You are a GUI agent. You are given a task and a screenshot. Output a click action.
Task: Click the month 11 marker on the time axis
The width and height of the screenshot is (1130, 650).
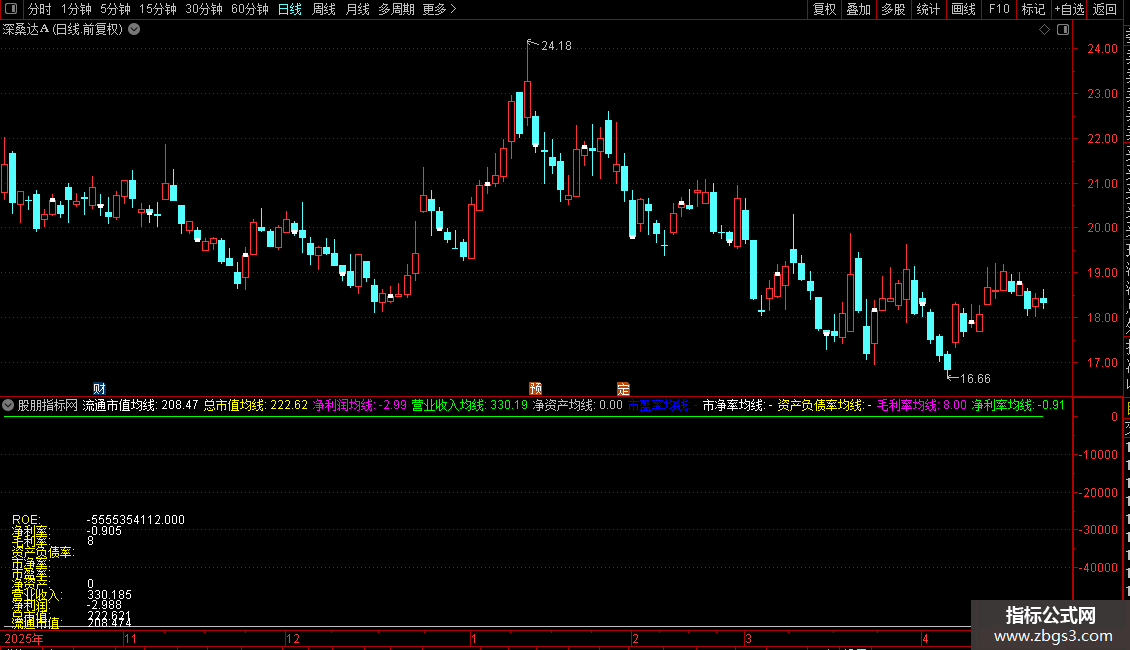(130, 638)
